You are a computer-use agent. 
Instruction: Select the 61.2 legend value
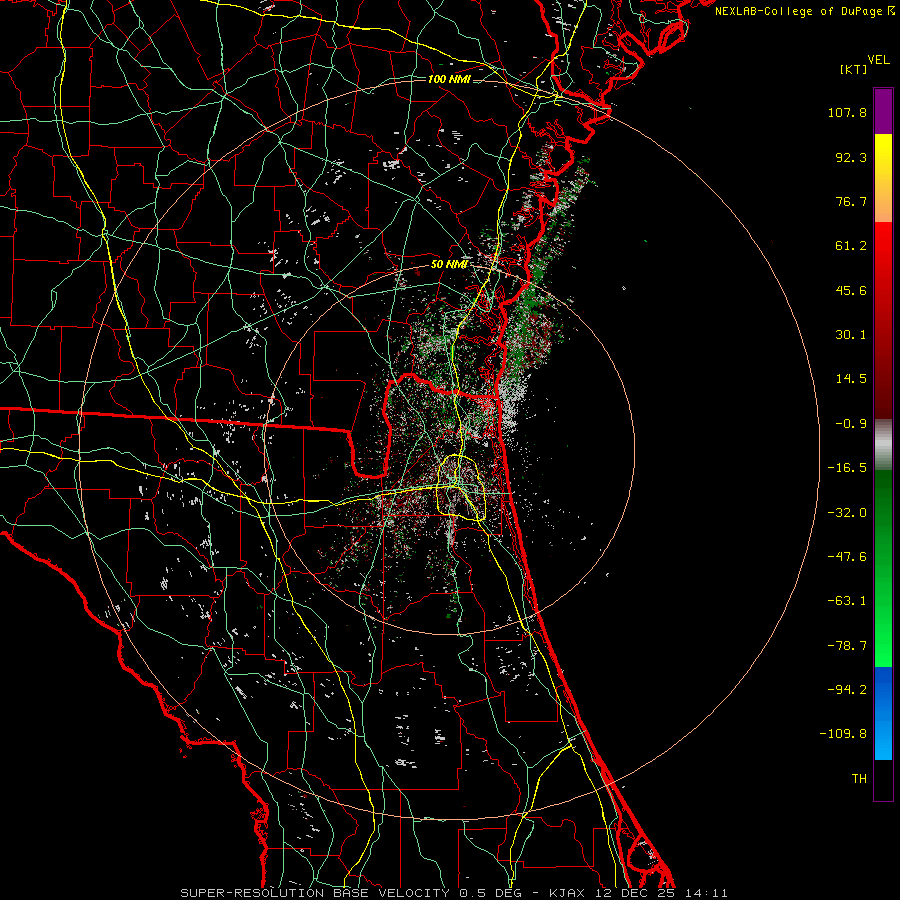point(851,246)
